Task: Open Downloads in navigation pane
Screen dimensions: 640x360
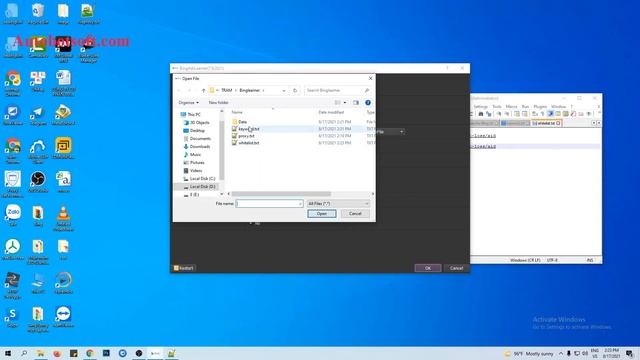Action: [197, 147]
